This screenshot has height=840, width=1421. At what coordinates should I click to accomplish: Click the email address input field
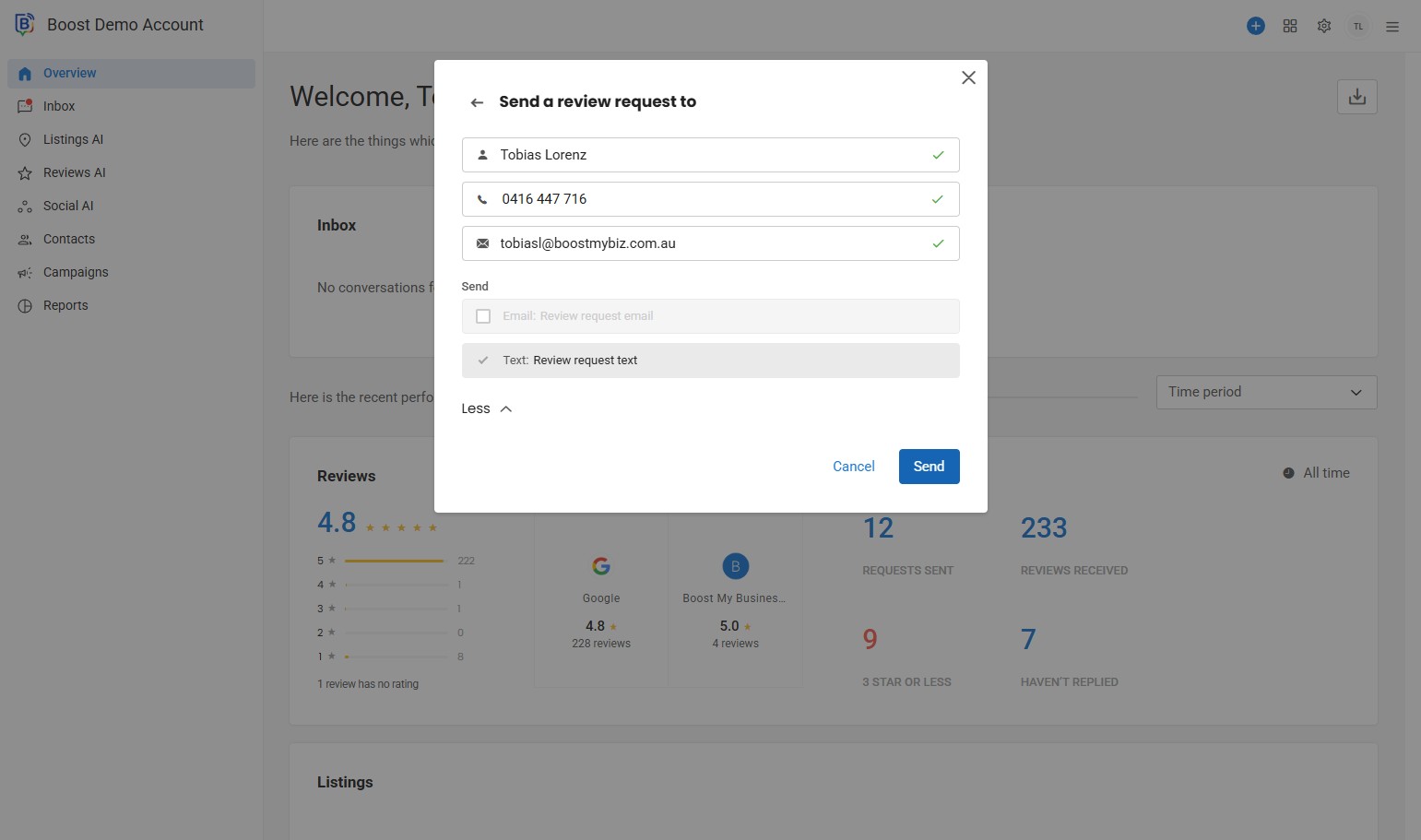(710, 243)
